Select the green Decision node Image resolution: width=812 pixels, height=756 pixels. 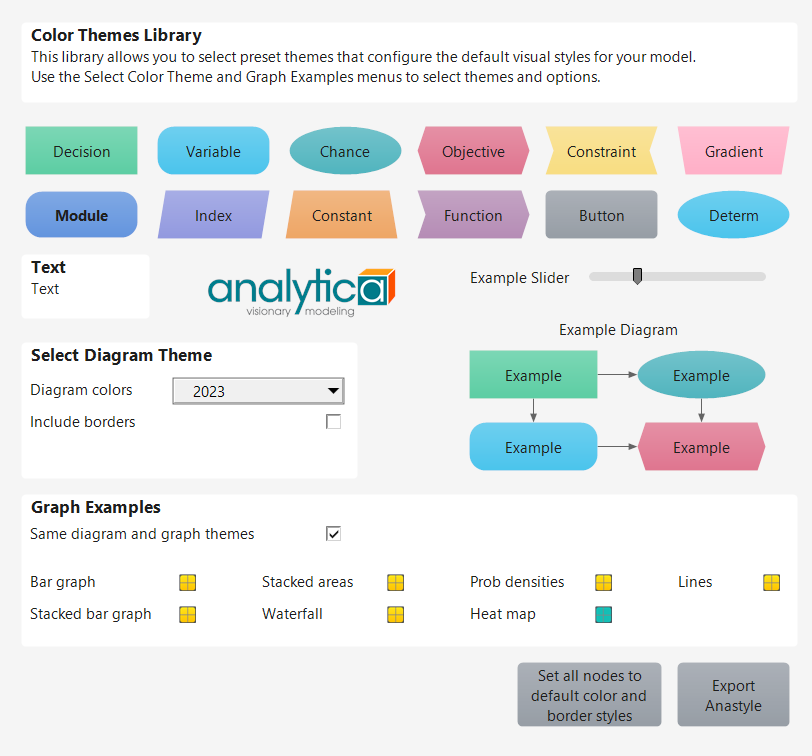tap(81, 151)
